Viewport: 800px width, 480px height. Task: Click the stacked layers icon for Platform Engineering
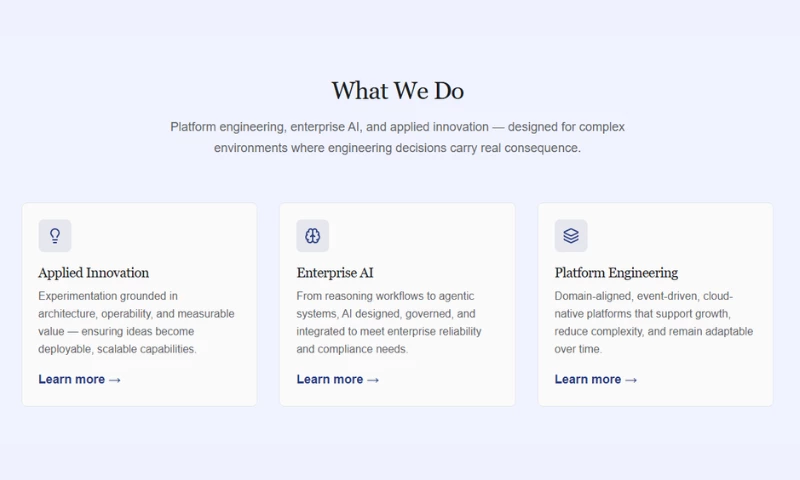point(571,236)
